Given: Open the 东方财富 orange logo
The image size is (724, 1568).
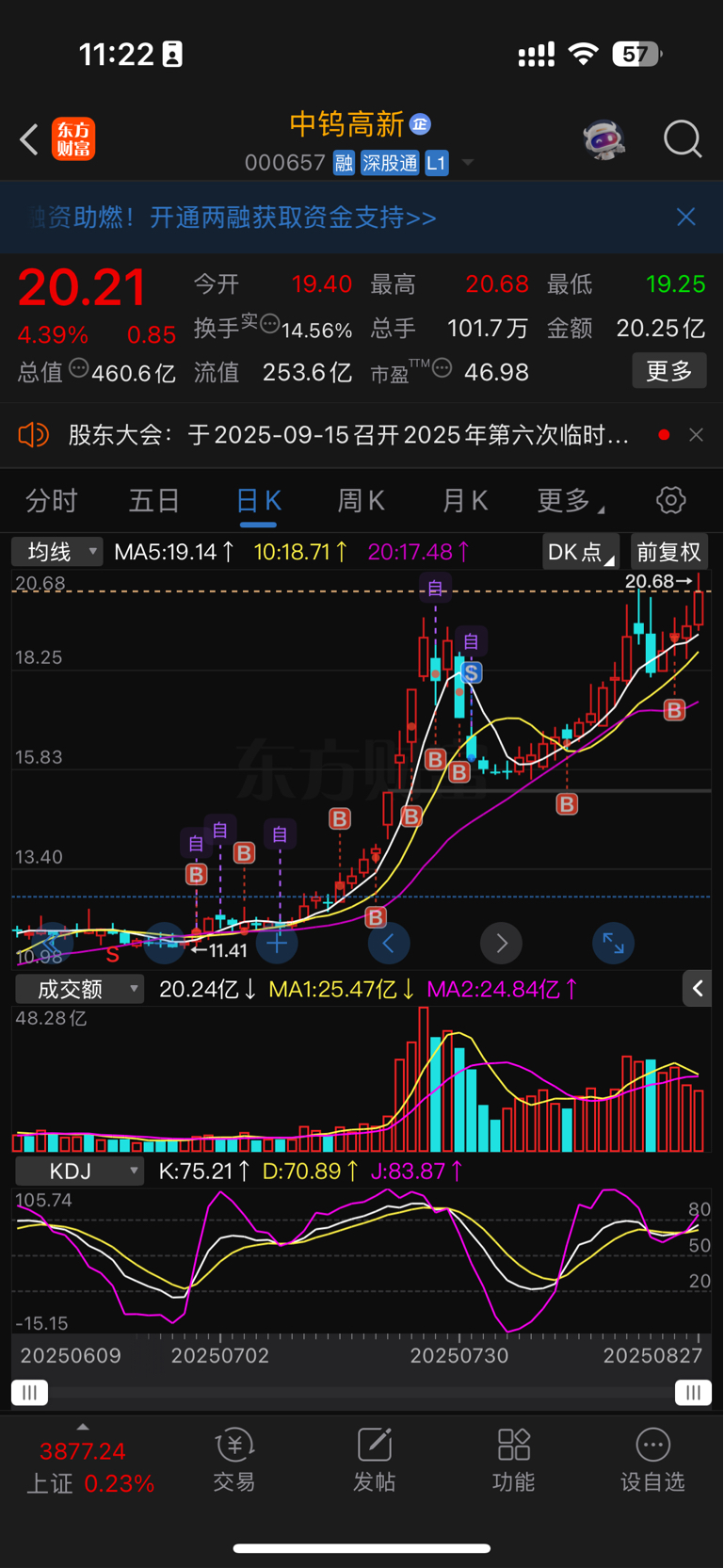Looking at the screenshot, I should (73, 139).
